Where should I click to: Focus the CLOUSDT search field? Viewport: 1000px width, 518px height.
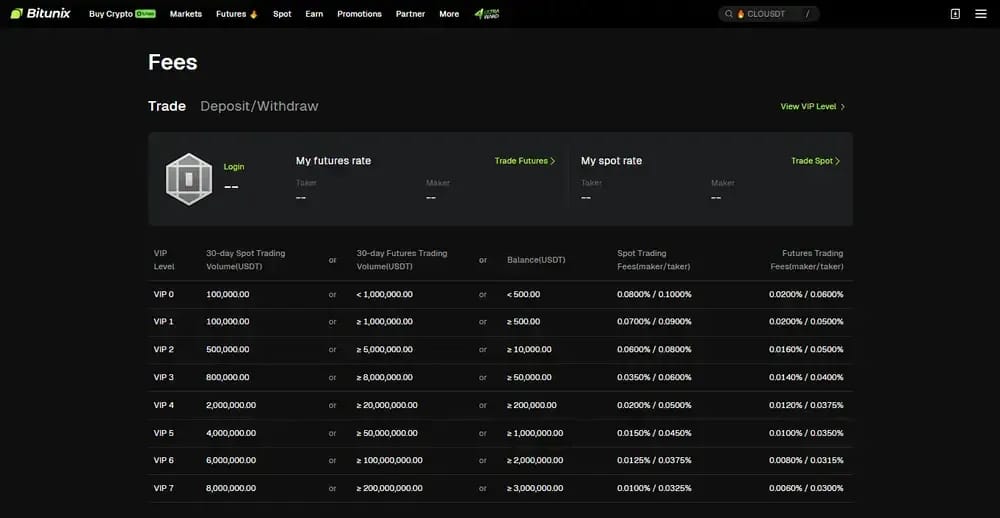pyautogui.click(x=768, y=13)
